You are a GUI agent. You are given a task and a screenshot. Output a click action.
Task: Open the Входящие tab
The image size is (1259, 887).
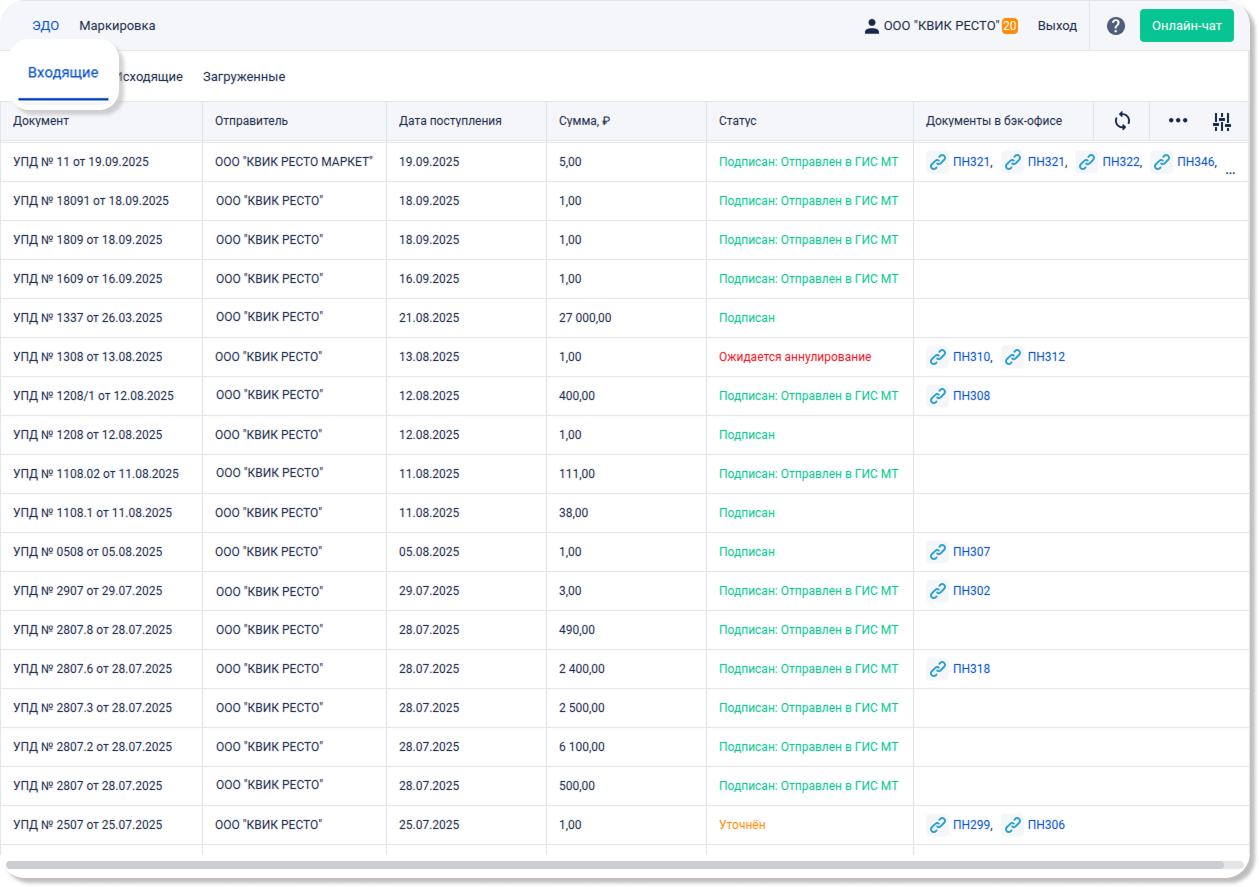(x=63, y=73)
